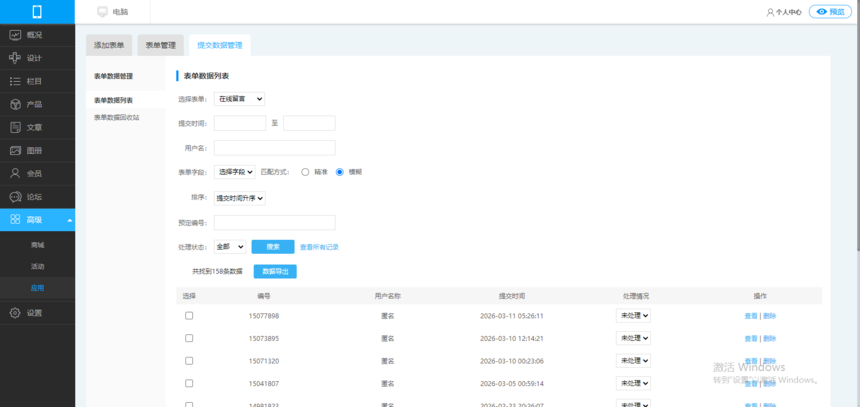Click the 论坛 forum chat icon
This screenshot has height=407, width=860.
(x=15, y=197)
